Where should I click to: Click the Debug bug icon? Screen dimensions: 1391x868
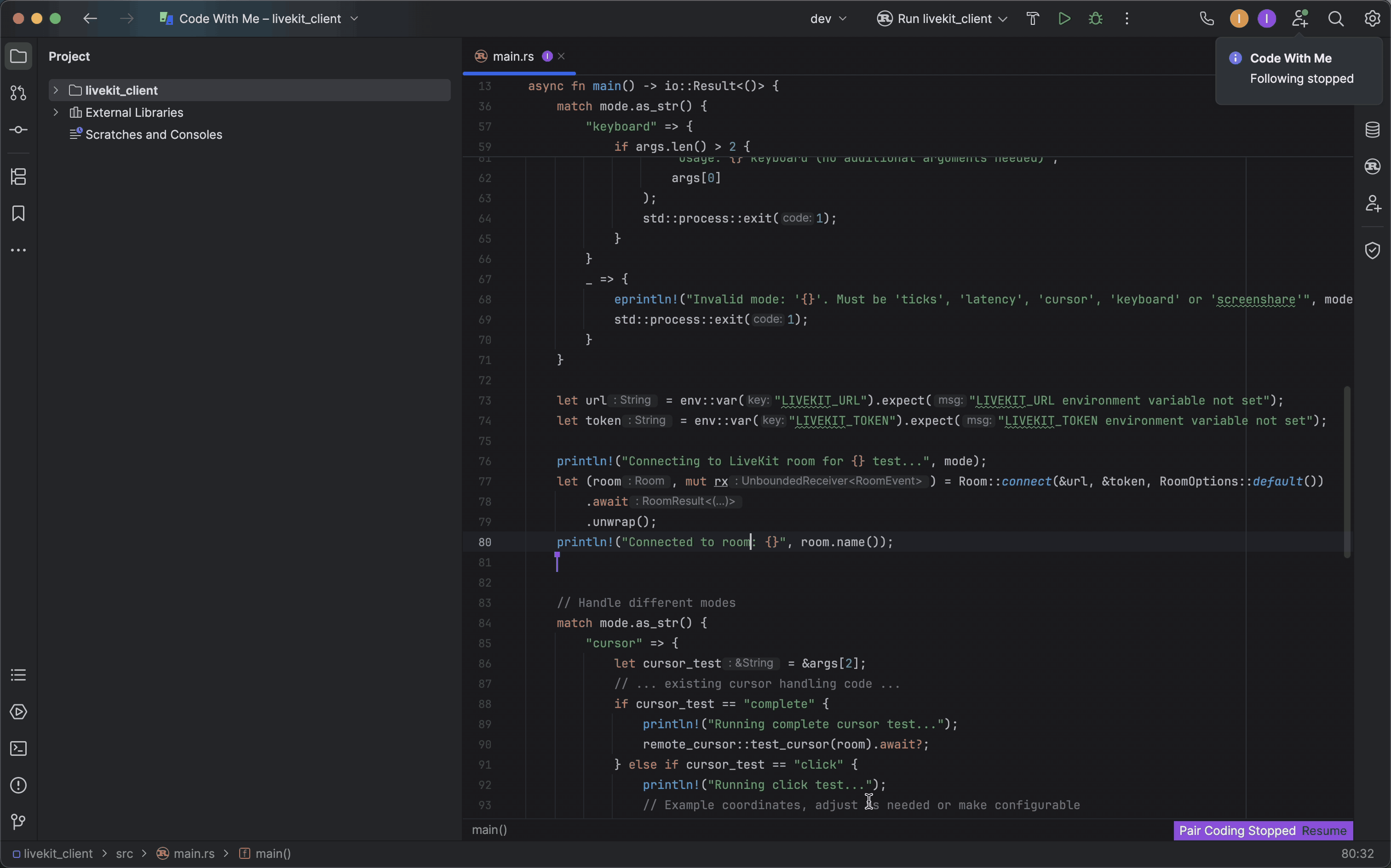[1095, 18]
